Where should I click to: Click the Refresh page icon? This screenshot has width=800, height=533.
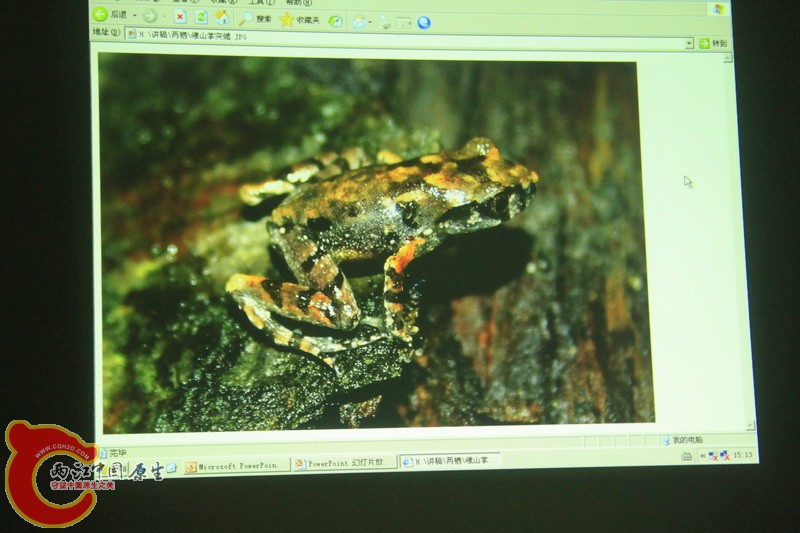201,17
